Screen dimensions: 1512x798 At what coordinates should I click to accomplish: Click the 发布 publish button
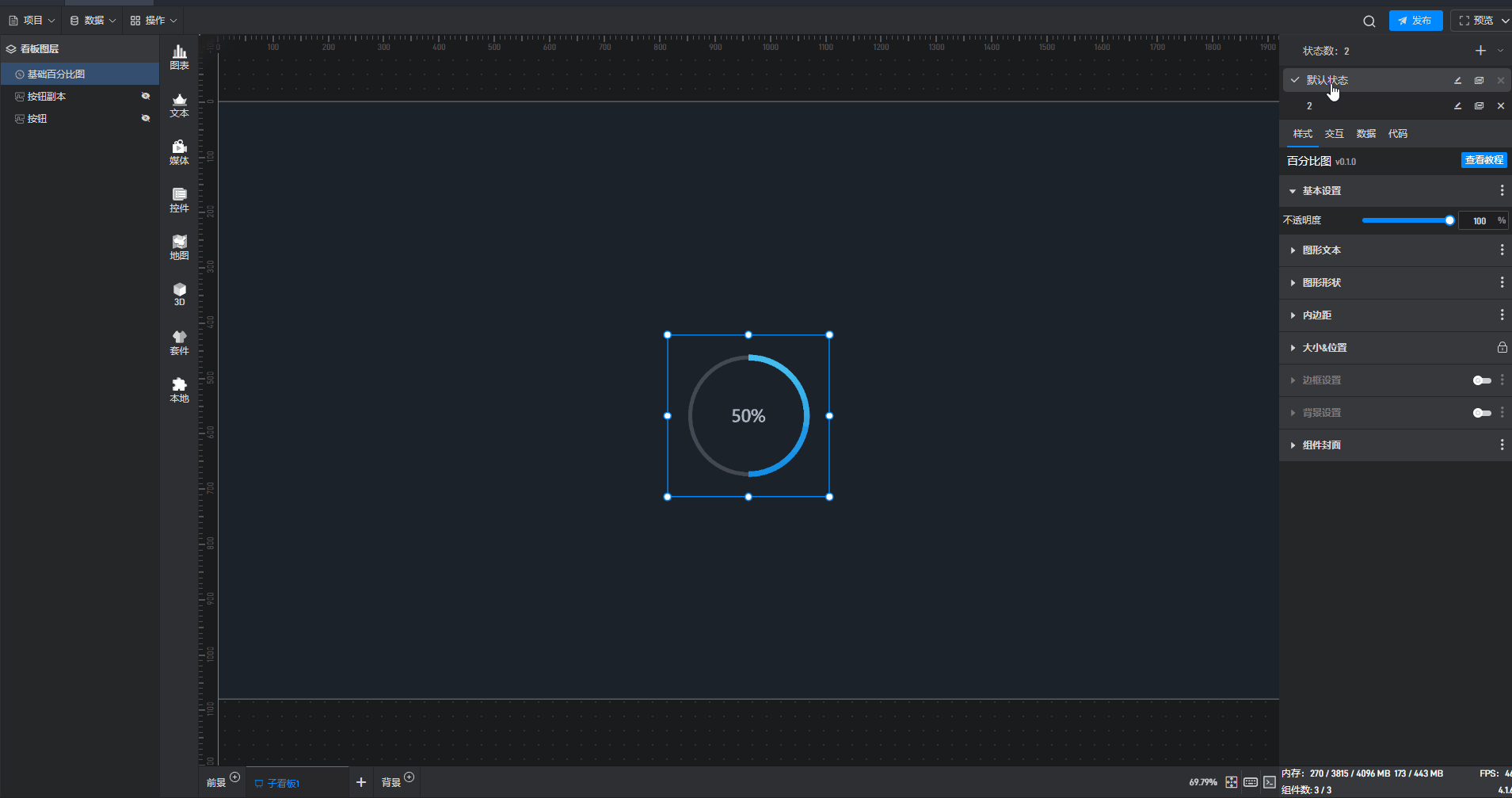[1415, 21]
